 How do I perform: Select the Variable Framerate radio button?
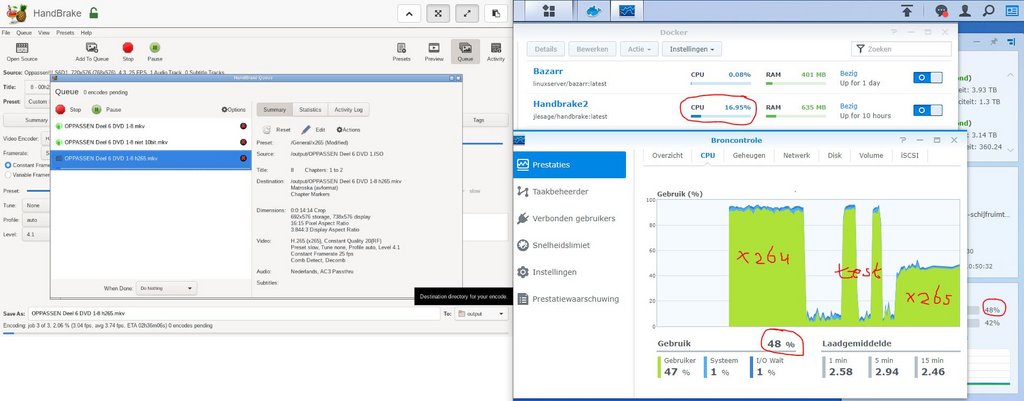tap(8, 174)
